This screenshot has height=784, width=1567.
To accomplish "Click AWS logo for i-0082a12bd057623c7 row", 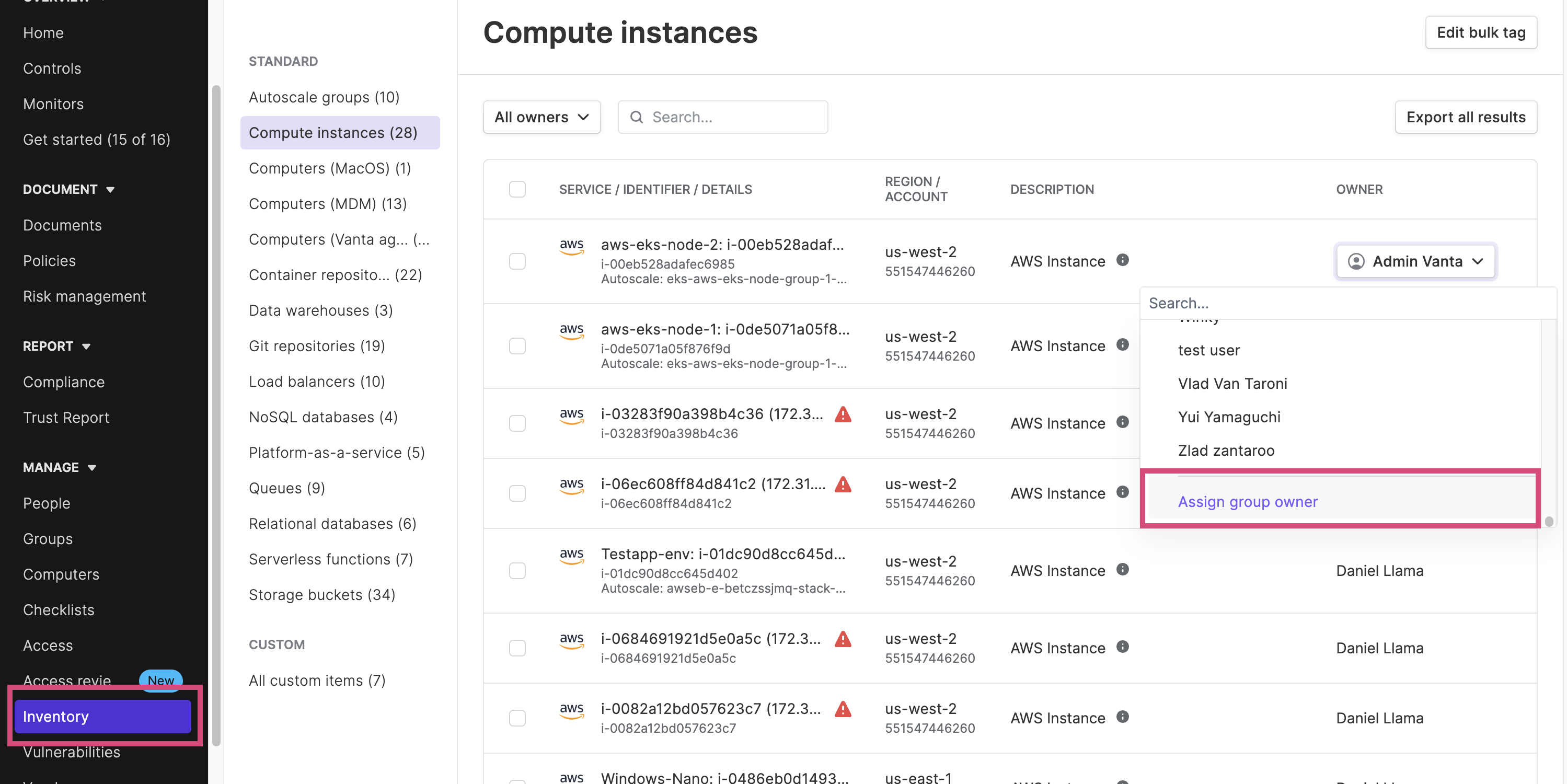I will click(x=571, y=710).
